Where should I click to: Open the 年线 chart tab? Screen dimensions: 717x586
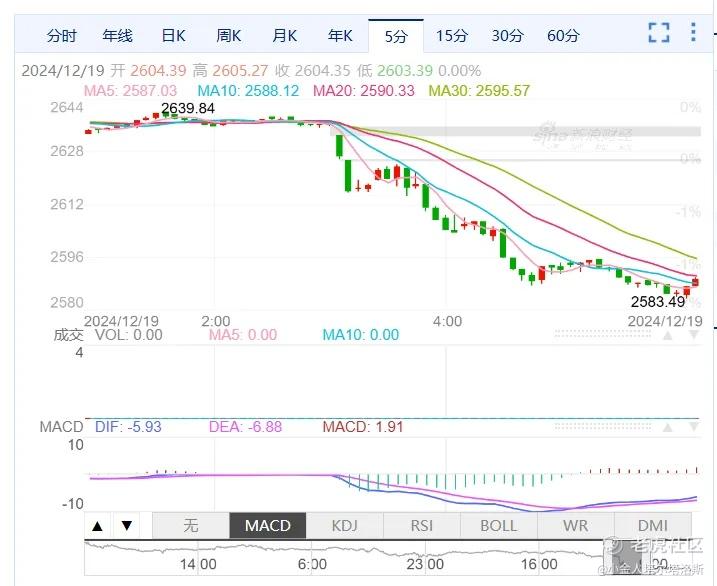(x=118, y=36)
